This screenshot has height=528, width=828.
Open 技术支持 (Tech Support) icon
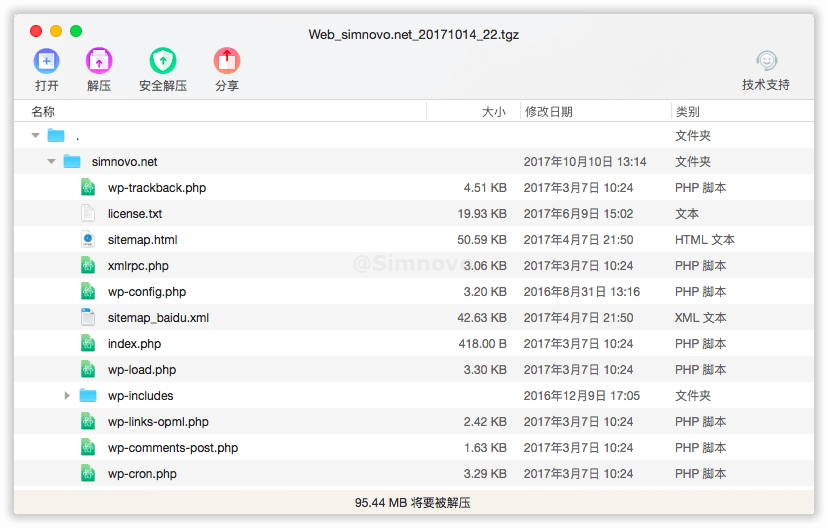pyautogui.click(x=766, y=61)
